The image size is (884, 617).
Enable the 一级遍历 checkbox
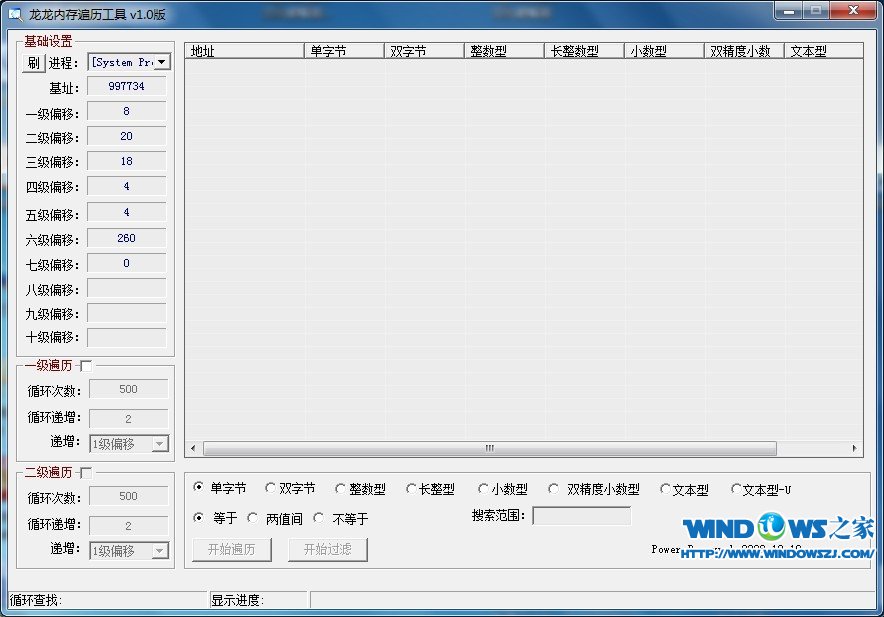85,366
